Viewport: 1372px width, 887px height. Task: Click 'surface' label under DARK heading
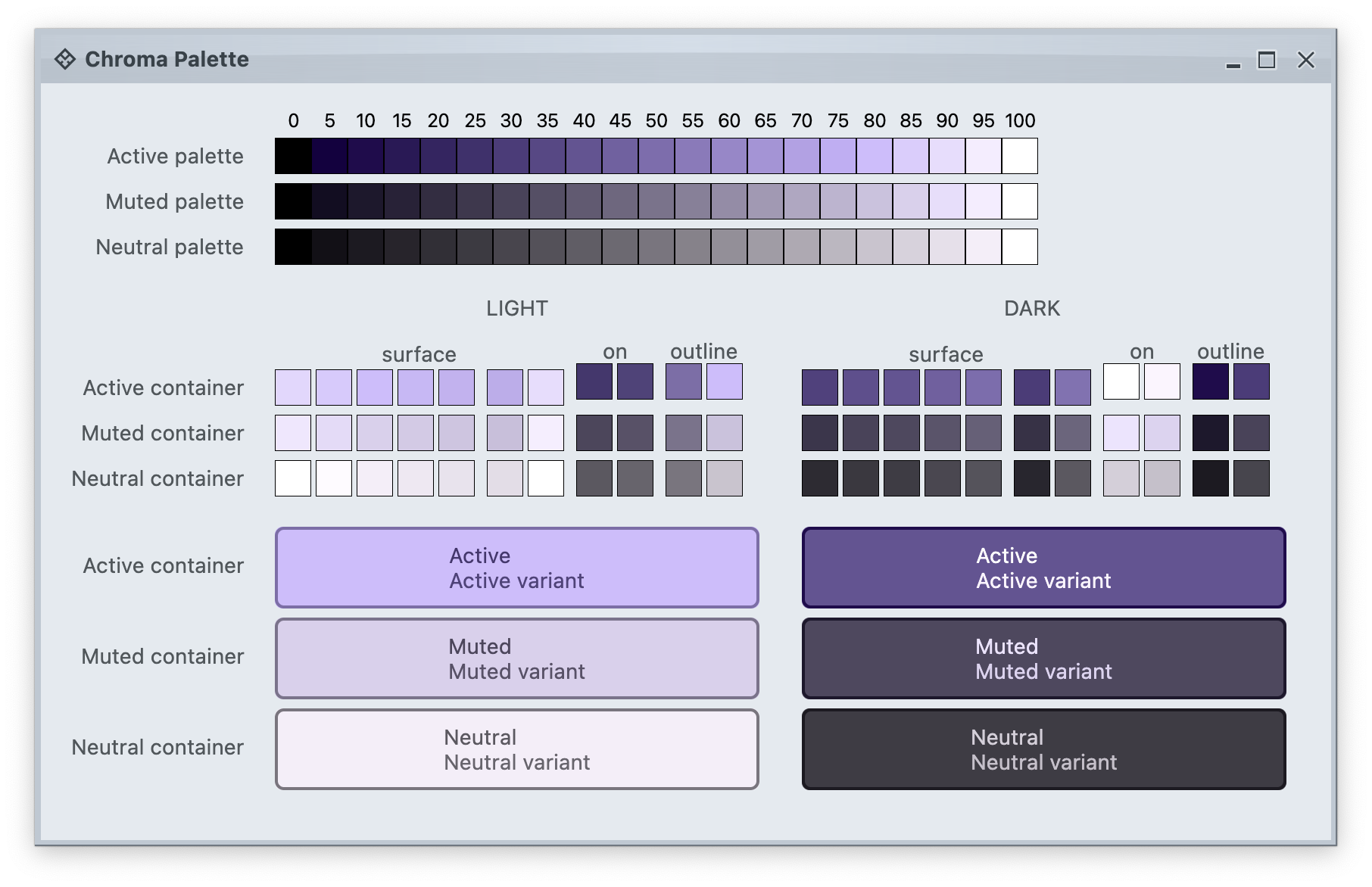click(x=946, y=354)
